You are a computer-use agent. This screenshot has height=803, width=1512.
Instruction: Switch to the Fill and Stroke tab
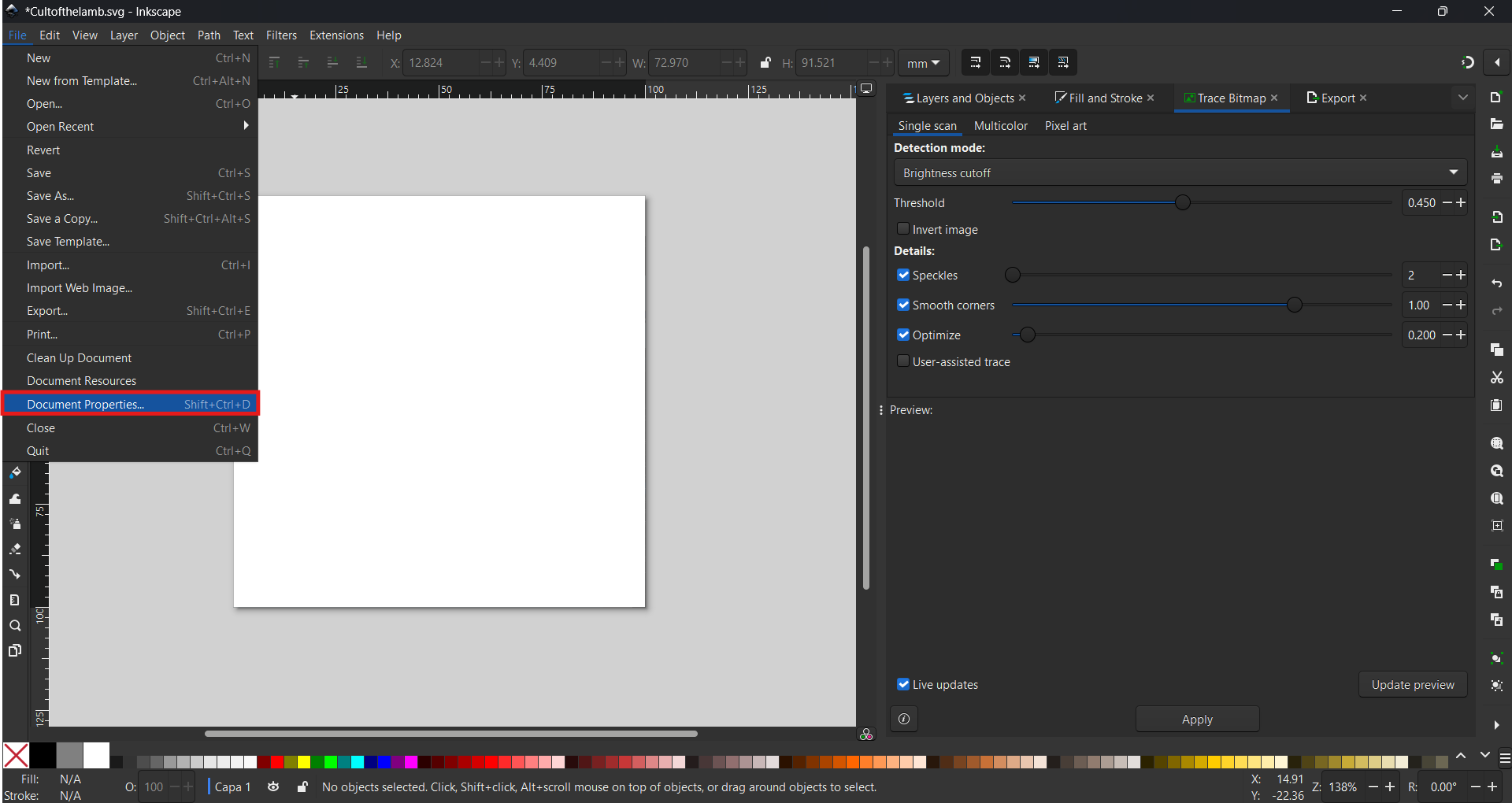tap(1098, 98)
